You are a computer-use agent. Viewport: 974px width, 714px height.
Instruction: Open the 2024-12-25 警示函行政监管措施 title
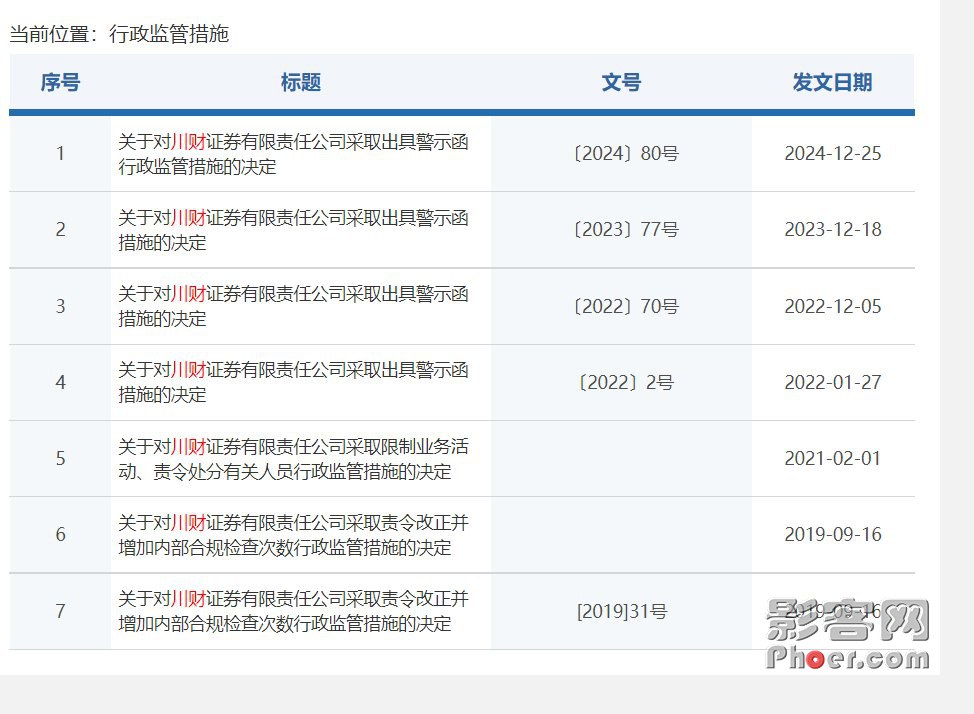[x=293, y=154]
